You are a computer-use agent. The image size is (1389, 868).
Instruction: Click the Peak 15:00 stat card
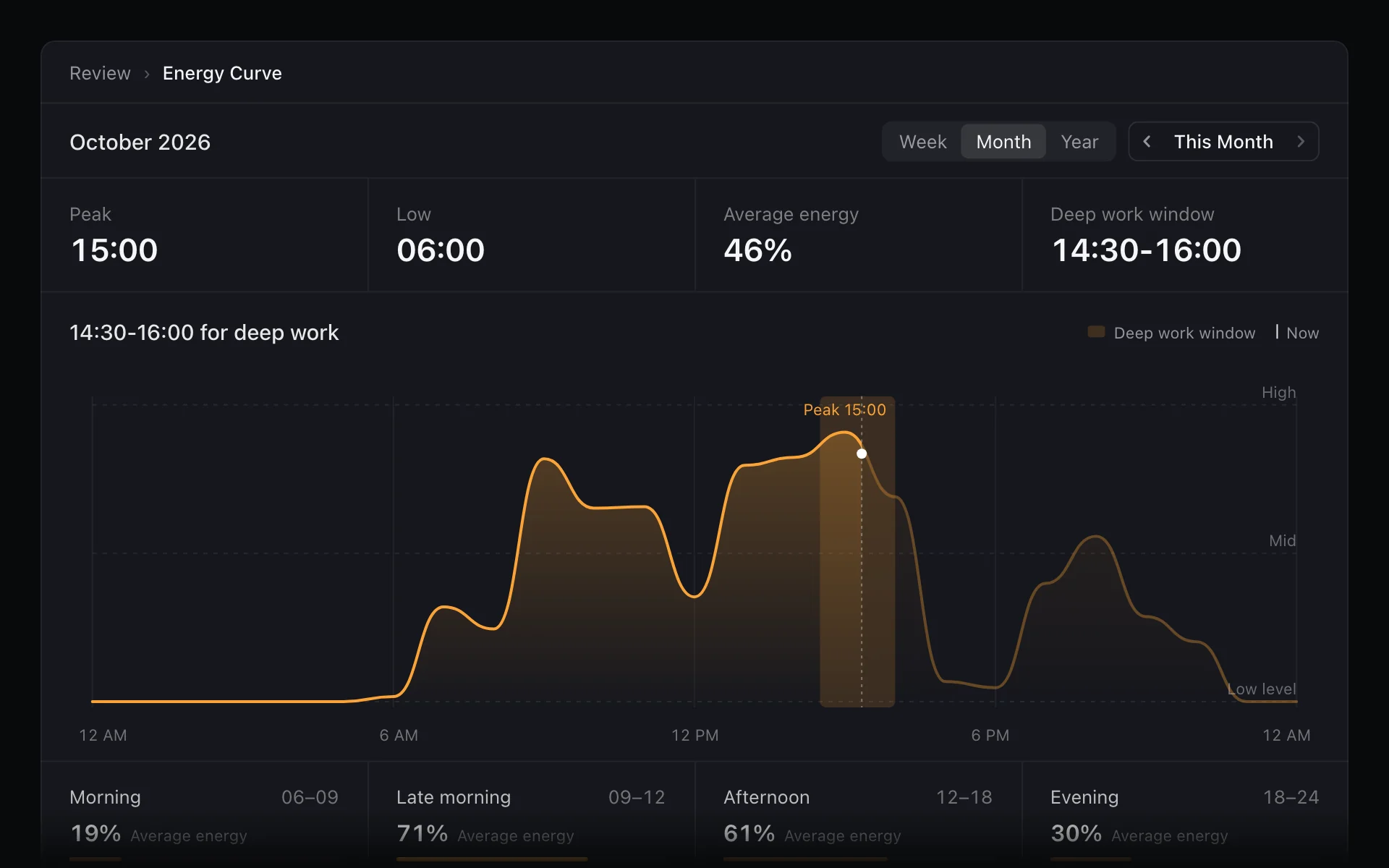[x=205, y=235]
